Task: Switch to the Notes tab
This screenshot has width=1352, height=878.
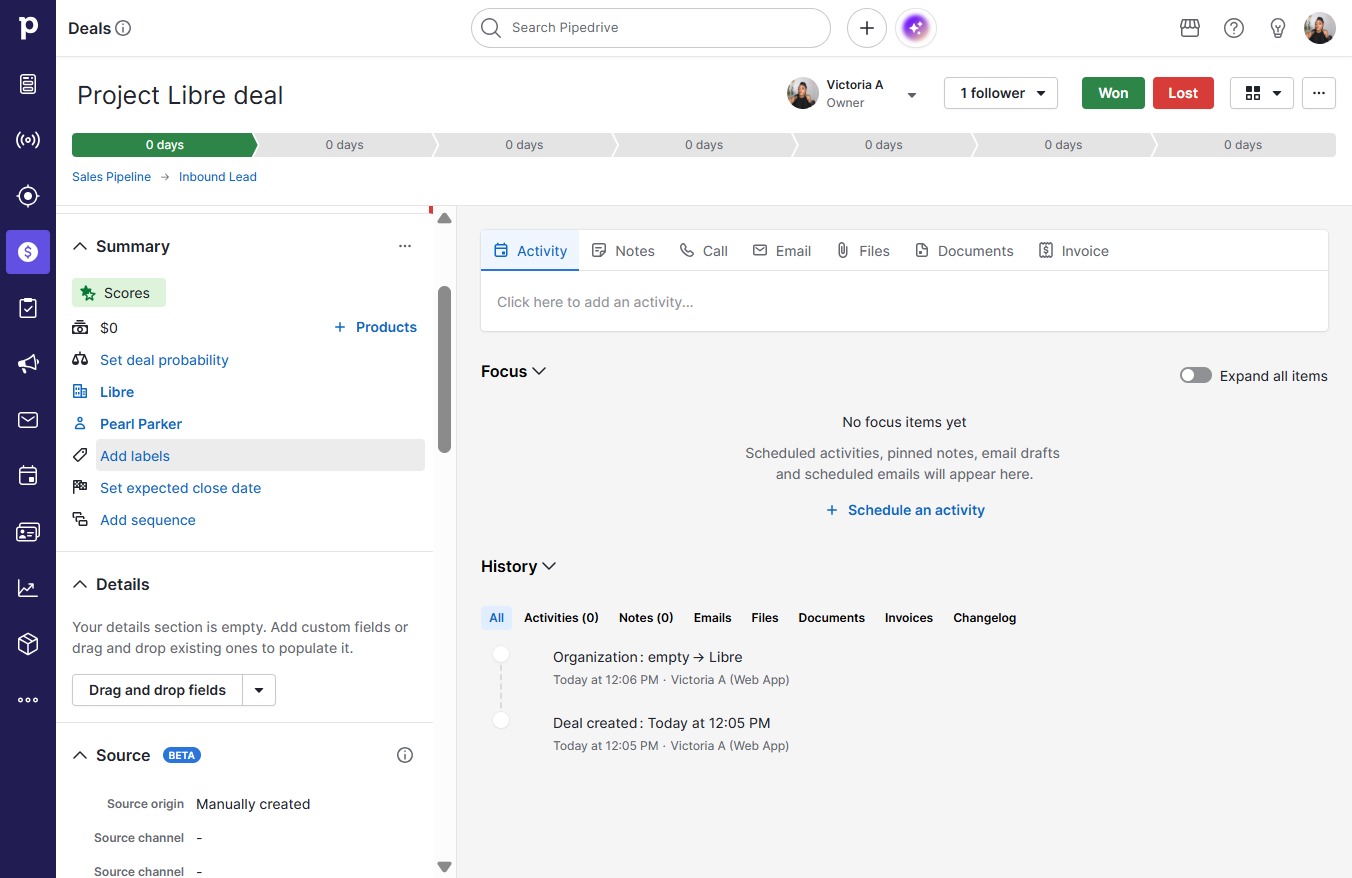Action: click(623, 251)
